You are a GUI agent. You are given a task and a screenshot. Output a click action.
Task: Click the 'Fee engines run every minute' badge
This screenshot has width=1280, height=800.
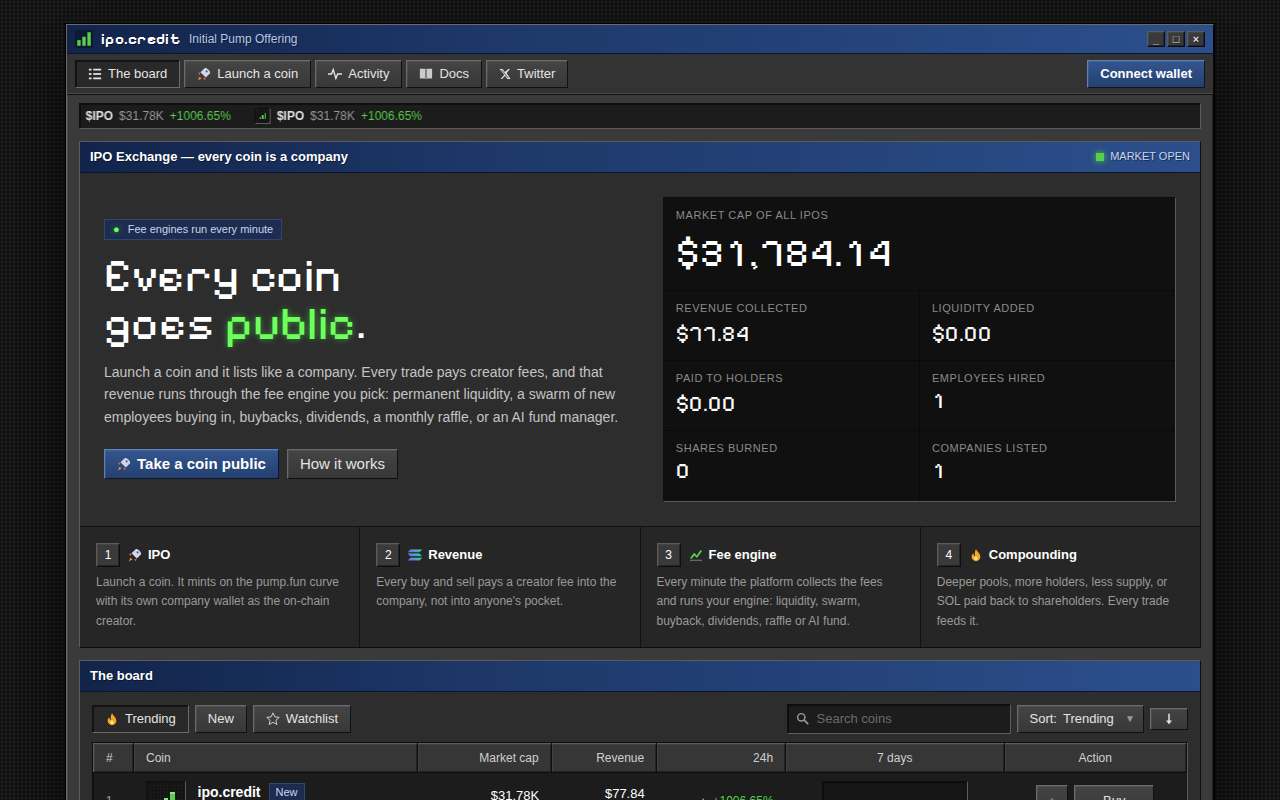click(x=193, y=229)
